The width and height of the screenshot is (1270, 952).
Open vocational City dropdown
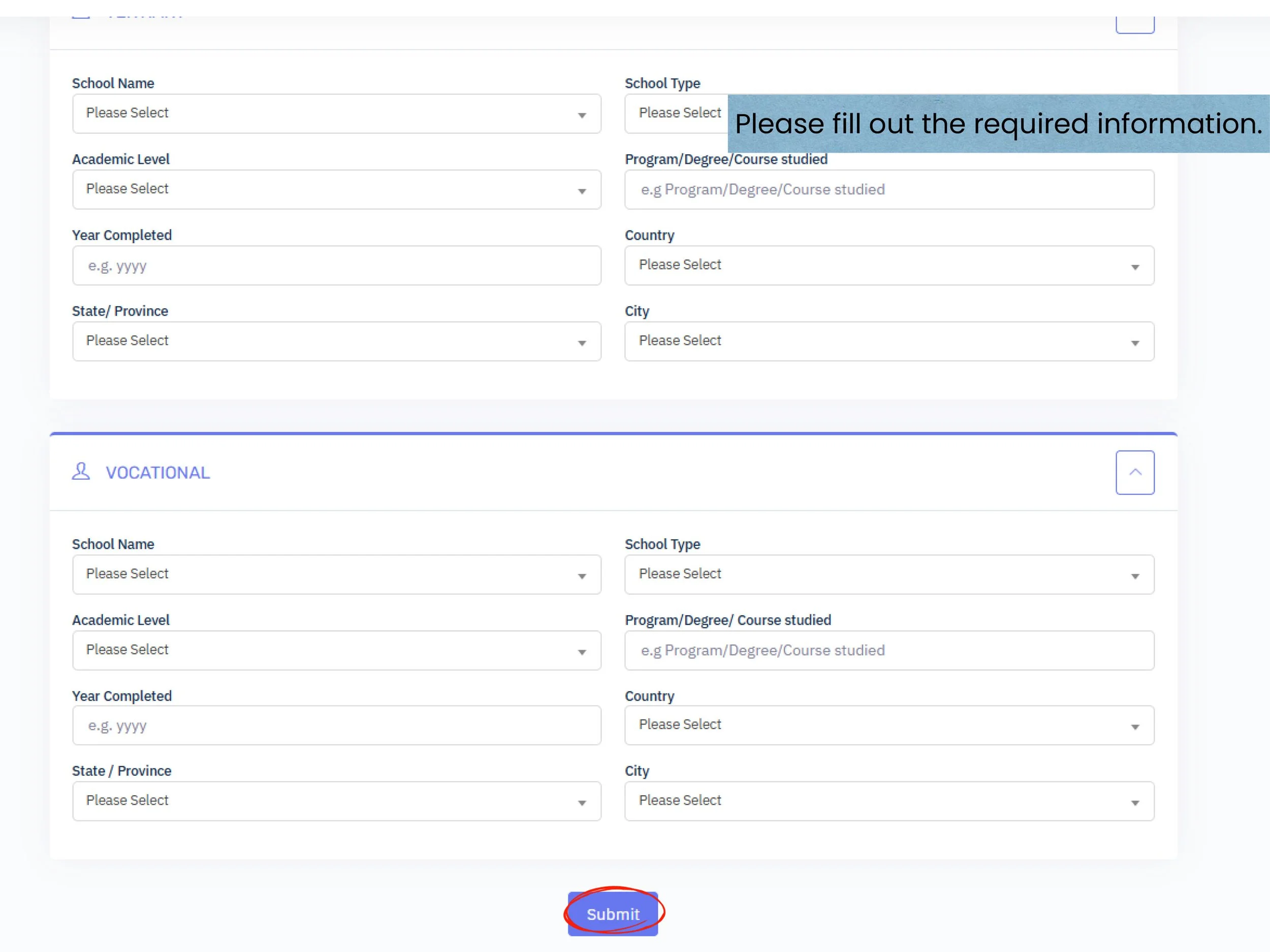pyautogui.click(x=889, y=801)
